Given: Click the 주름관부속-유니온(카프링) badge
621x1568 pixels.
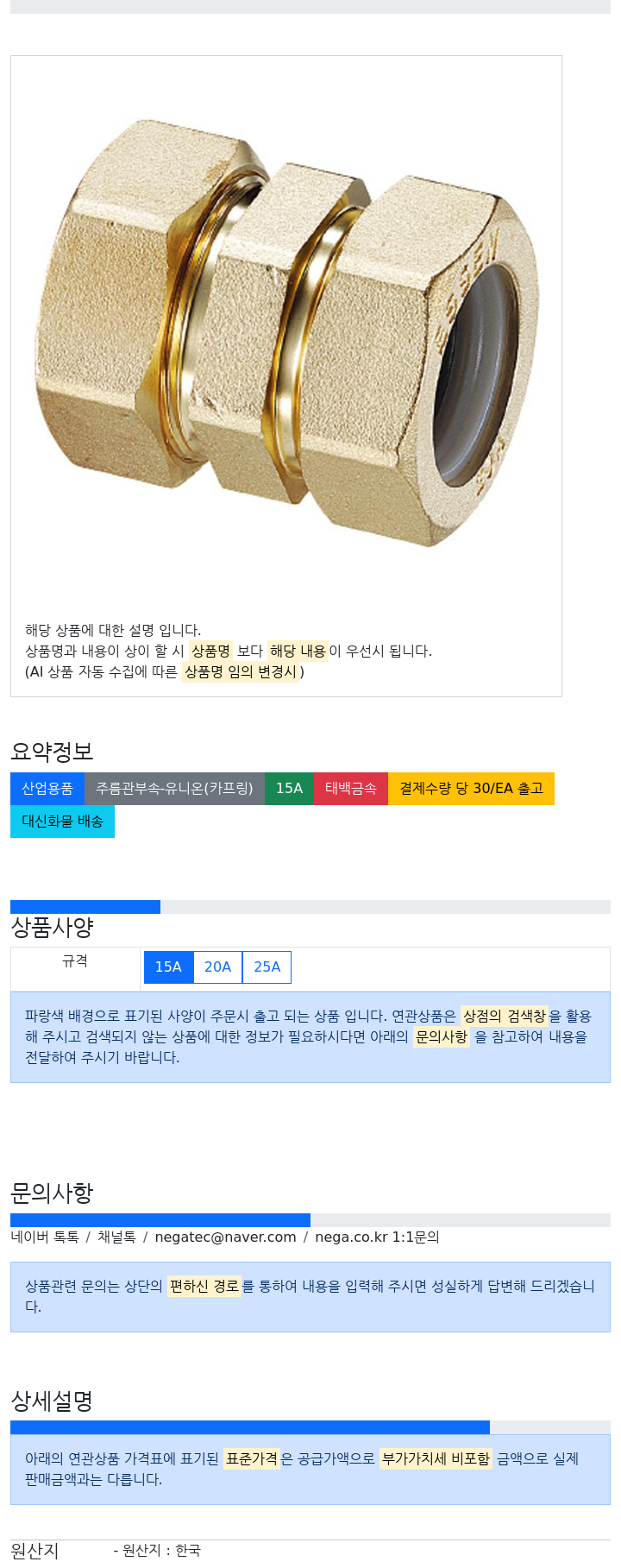Looking at the screenshot, I should click(174, 788).
